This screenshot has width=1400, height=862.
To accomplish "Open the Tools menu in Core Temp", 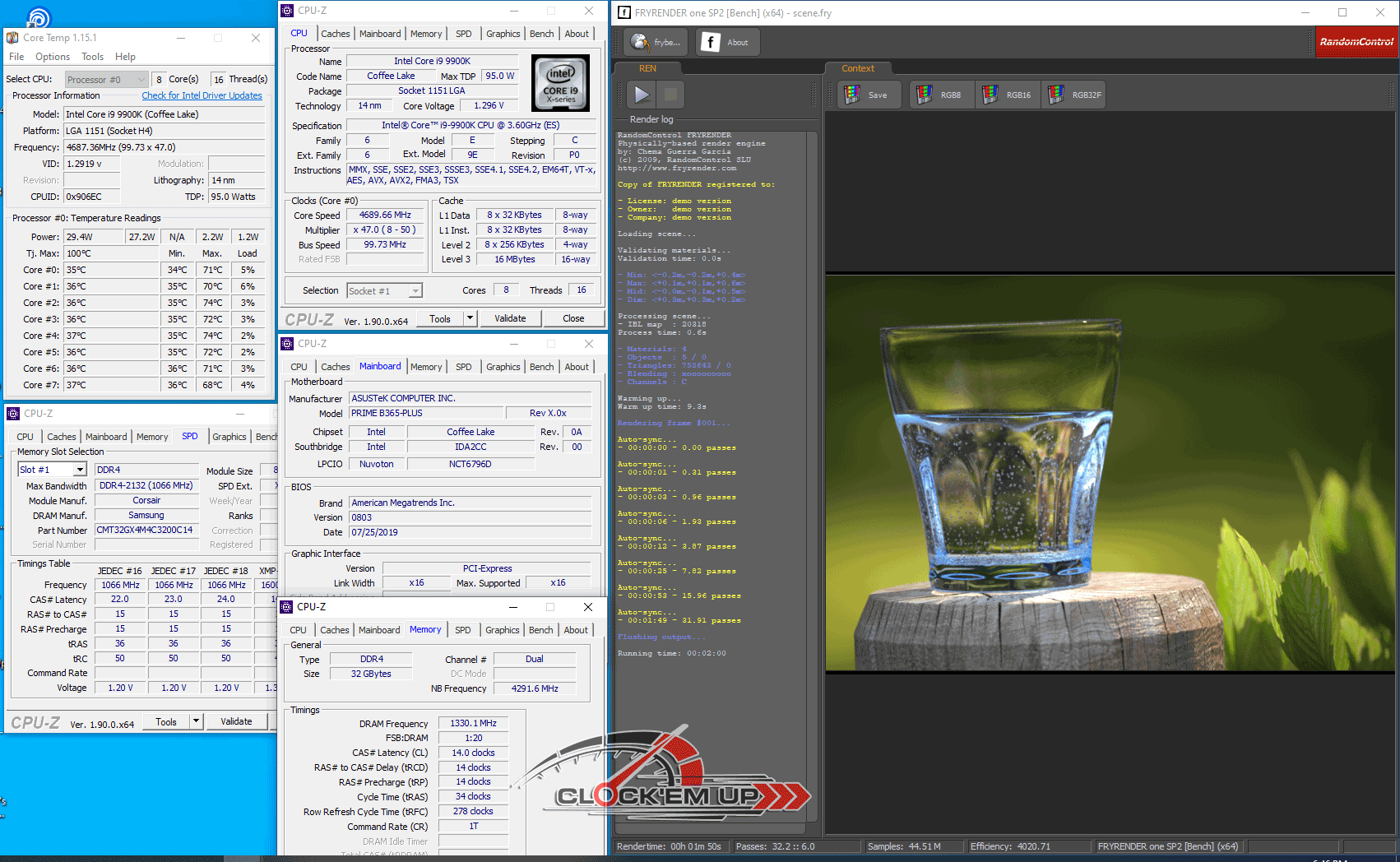I will pos(92,57).
